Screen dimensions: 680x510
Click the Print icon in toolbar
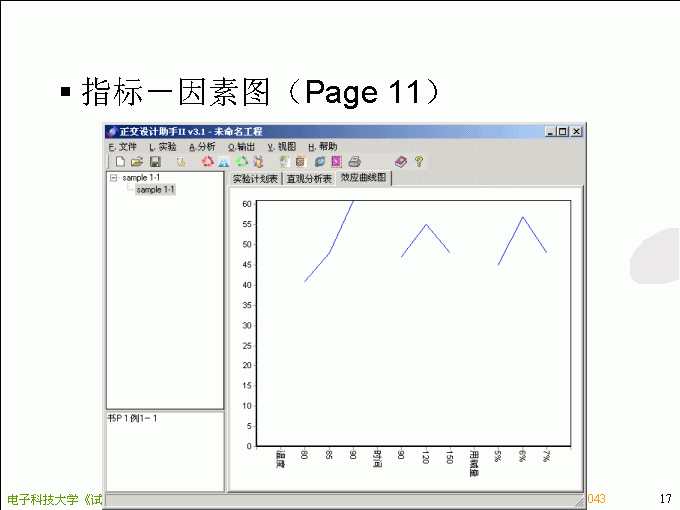point(354,161)
